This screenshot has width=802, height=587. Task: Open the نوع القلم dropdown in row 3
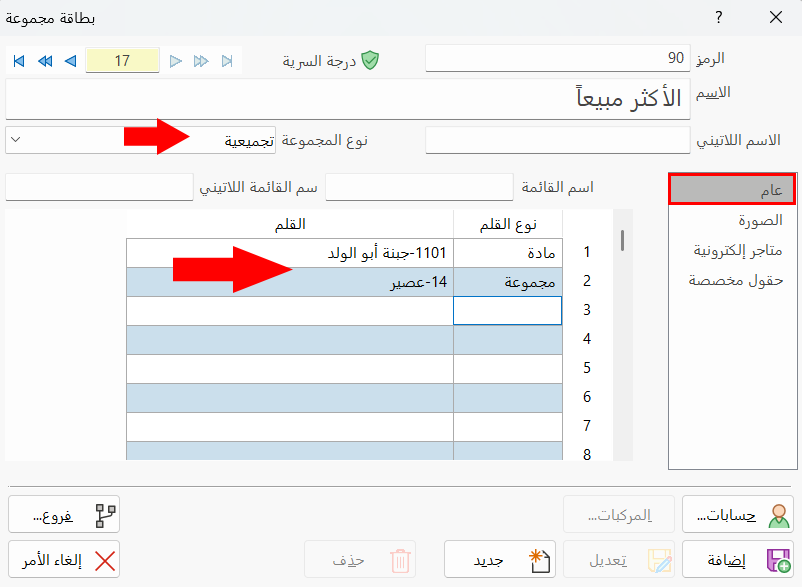[507, 312]
